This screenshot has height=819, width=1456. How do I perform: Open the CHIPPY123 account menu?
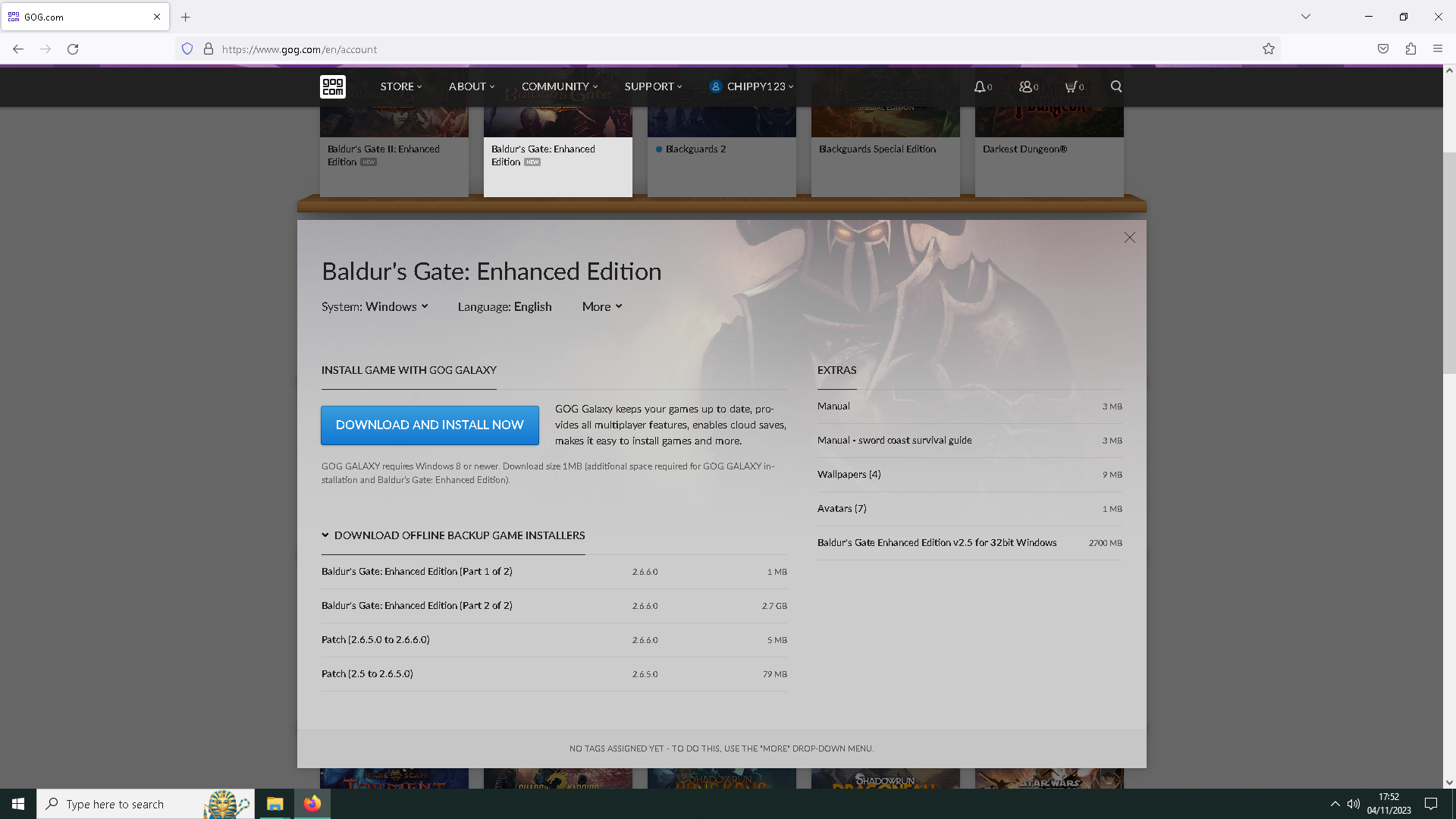752,86
